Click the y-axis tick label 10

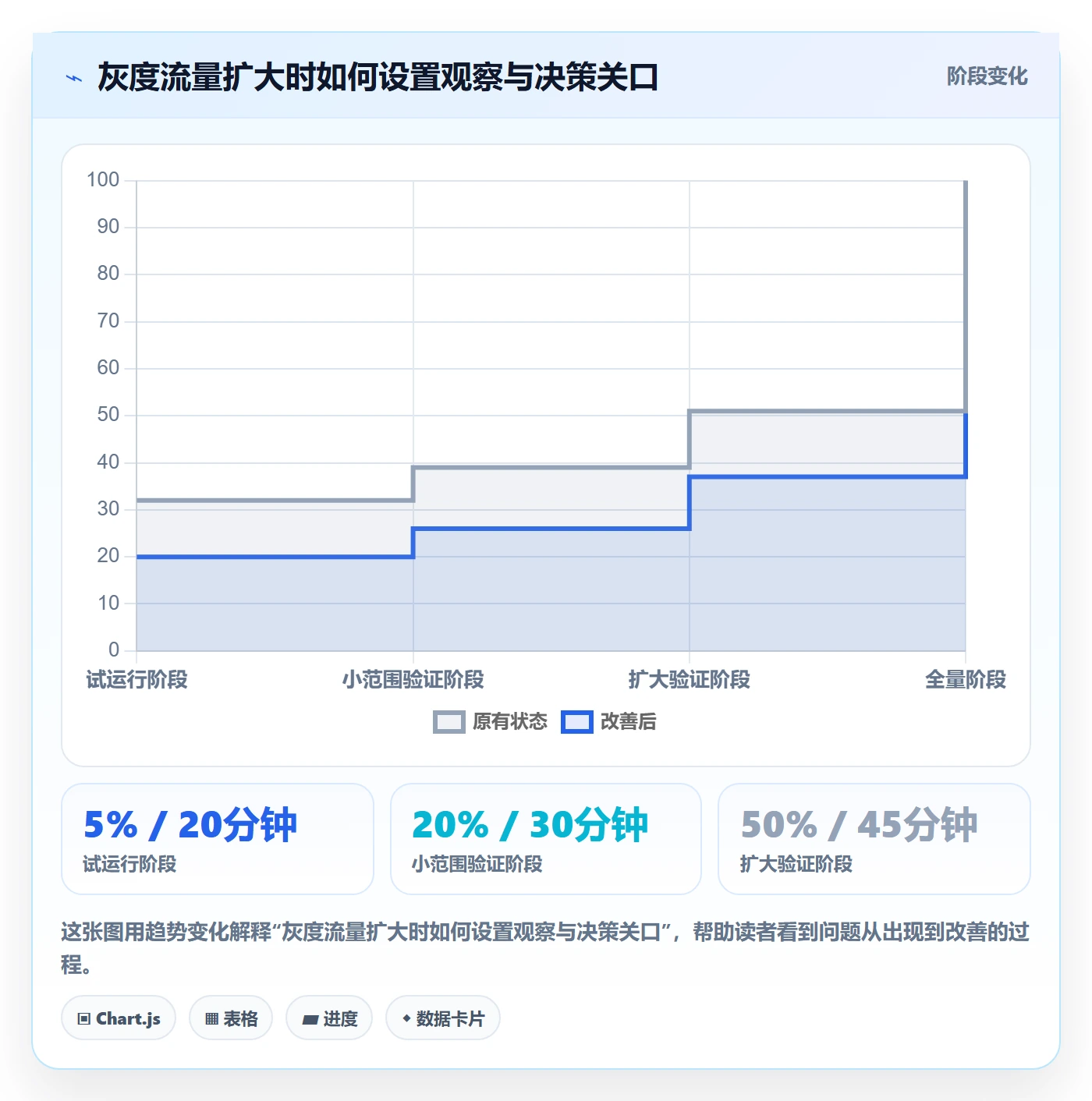coord(108,604)
